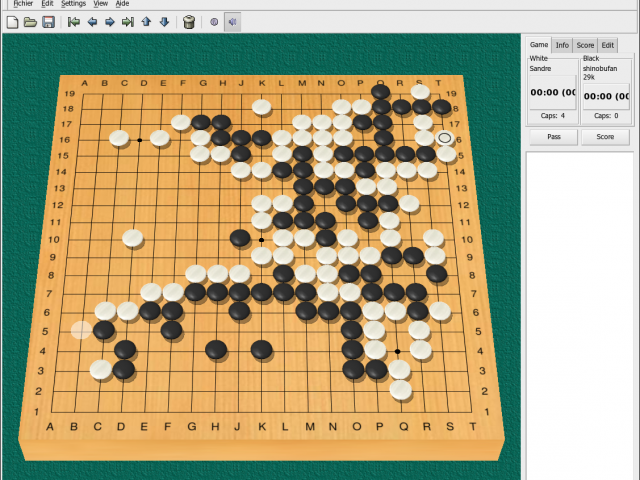
Task: Switch to the Edit tab
Action: pos(608,45)
